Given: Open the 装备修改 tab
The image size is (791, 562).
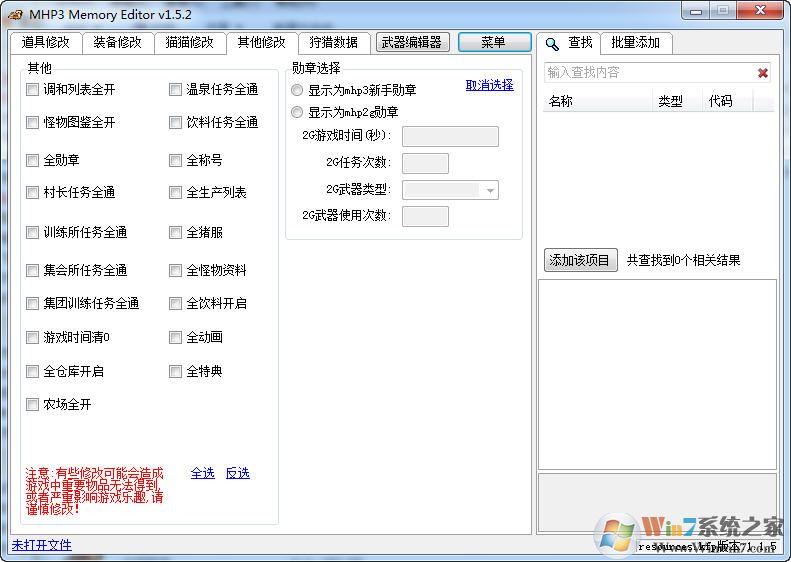Looking at the screenshot, I should point(118,42).
